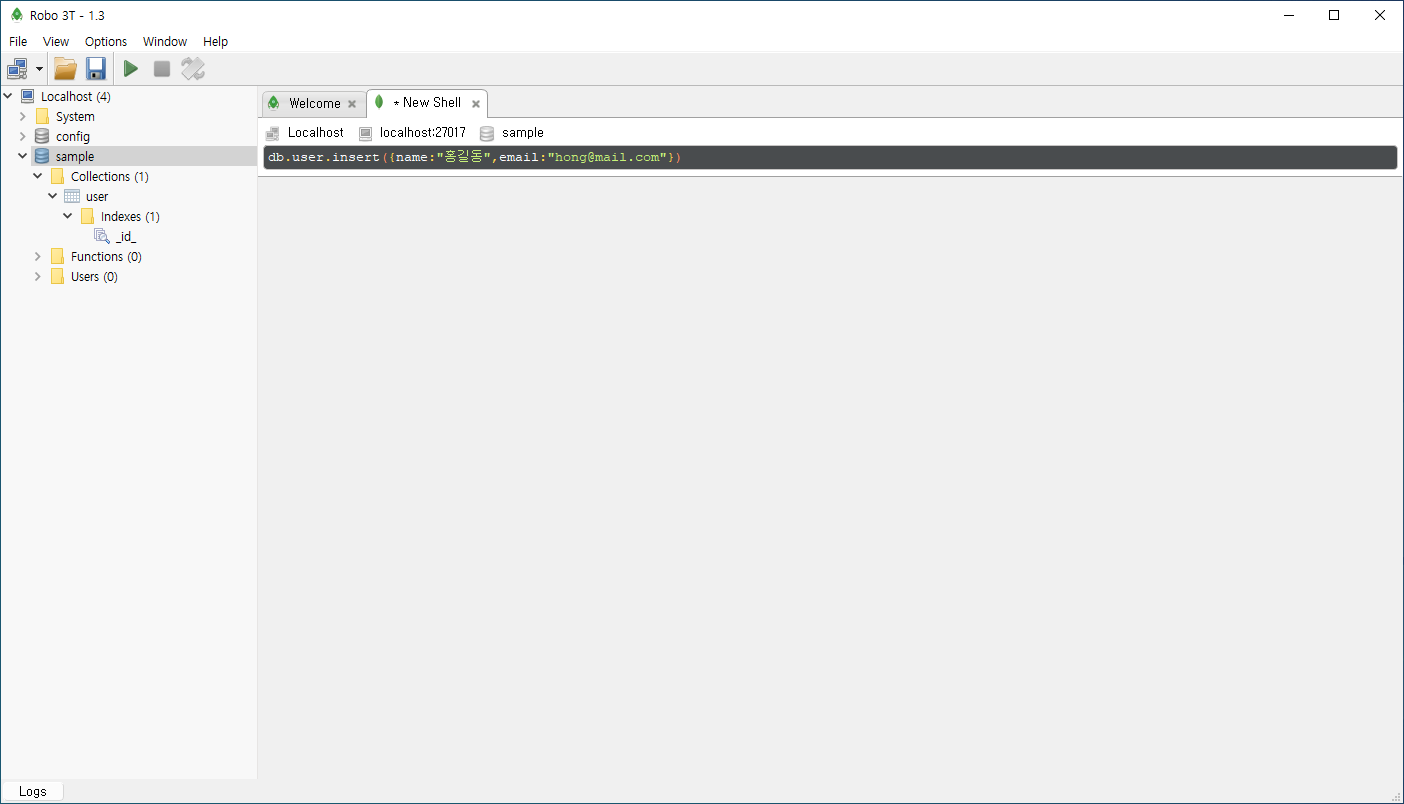
Task: Select Functions (0) in the tree
Action: pos(106,256)
